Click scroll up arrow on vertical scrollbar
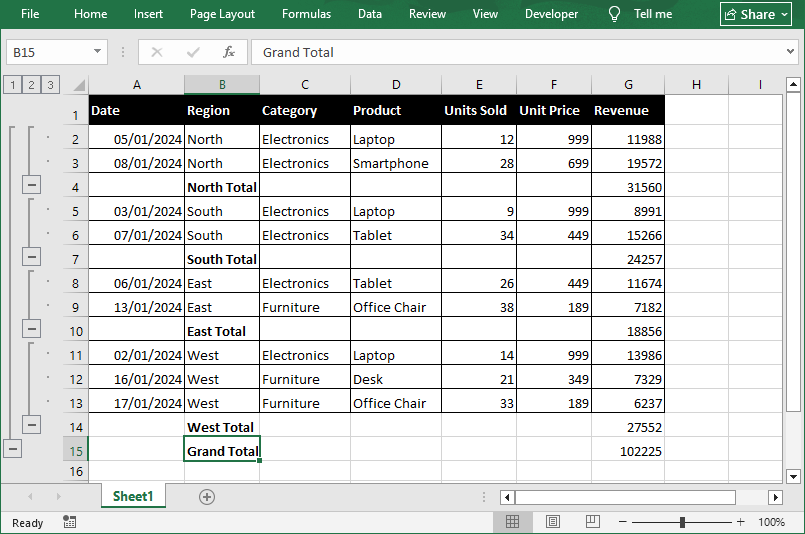The height and width of the screenshot is (534, 805). point(793,84)
